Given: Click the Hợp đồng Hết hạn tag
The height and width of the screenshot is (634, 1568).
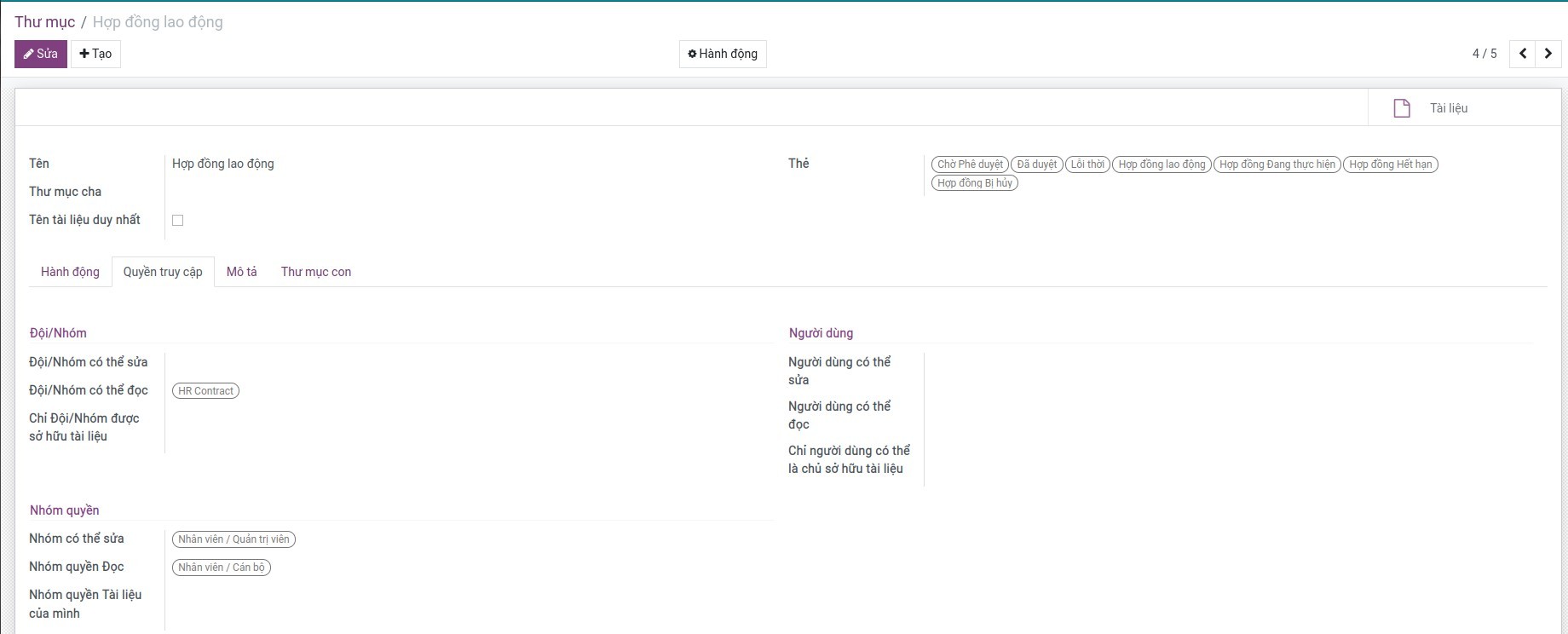Looking at the screenshot, I should [x=1390, y=164].
